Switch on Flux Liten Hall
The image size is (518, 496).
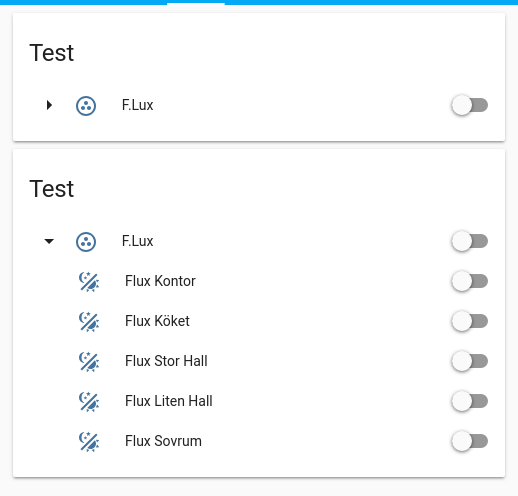click(x=470, y=401)
